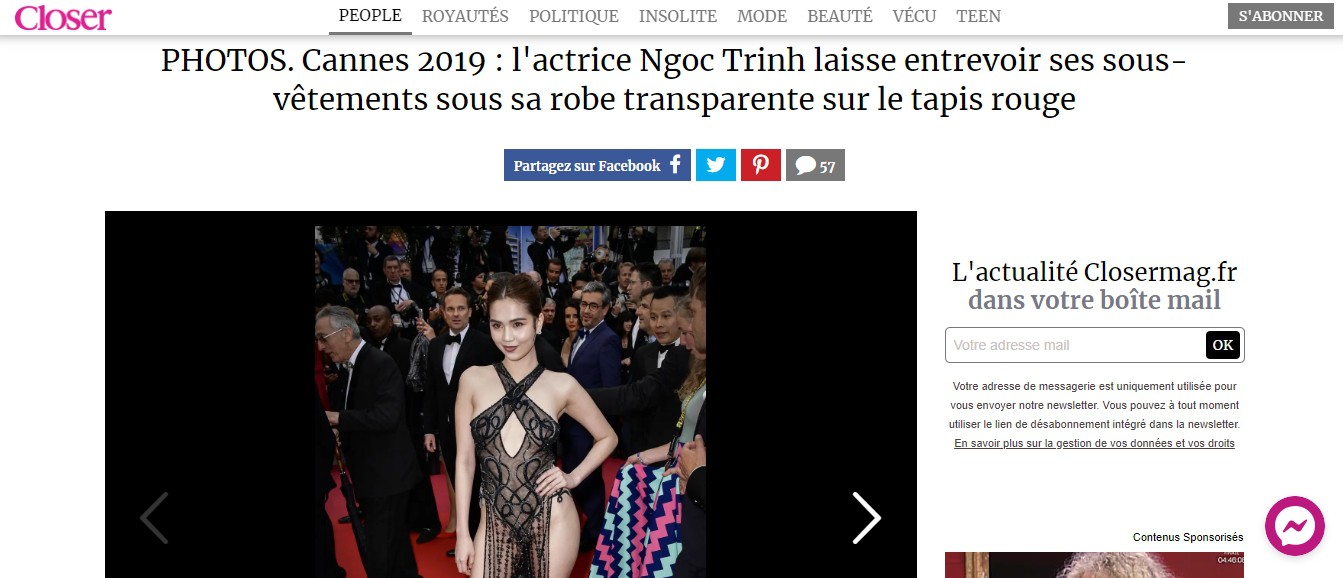1343x578 pixels.
Task: Go to previous photo with left arrow
Action: point(154,518)
